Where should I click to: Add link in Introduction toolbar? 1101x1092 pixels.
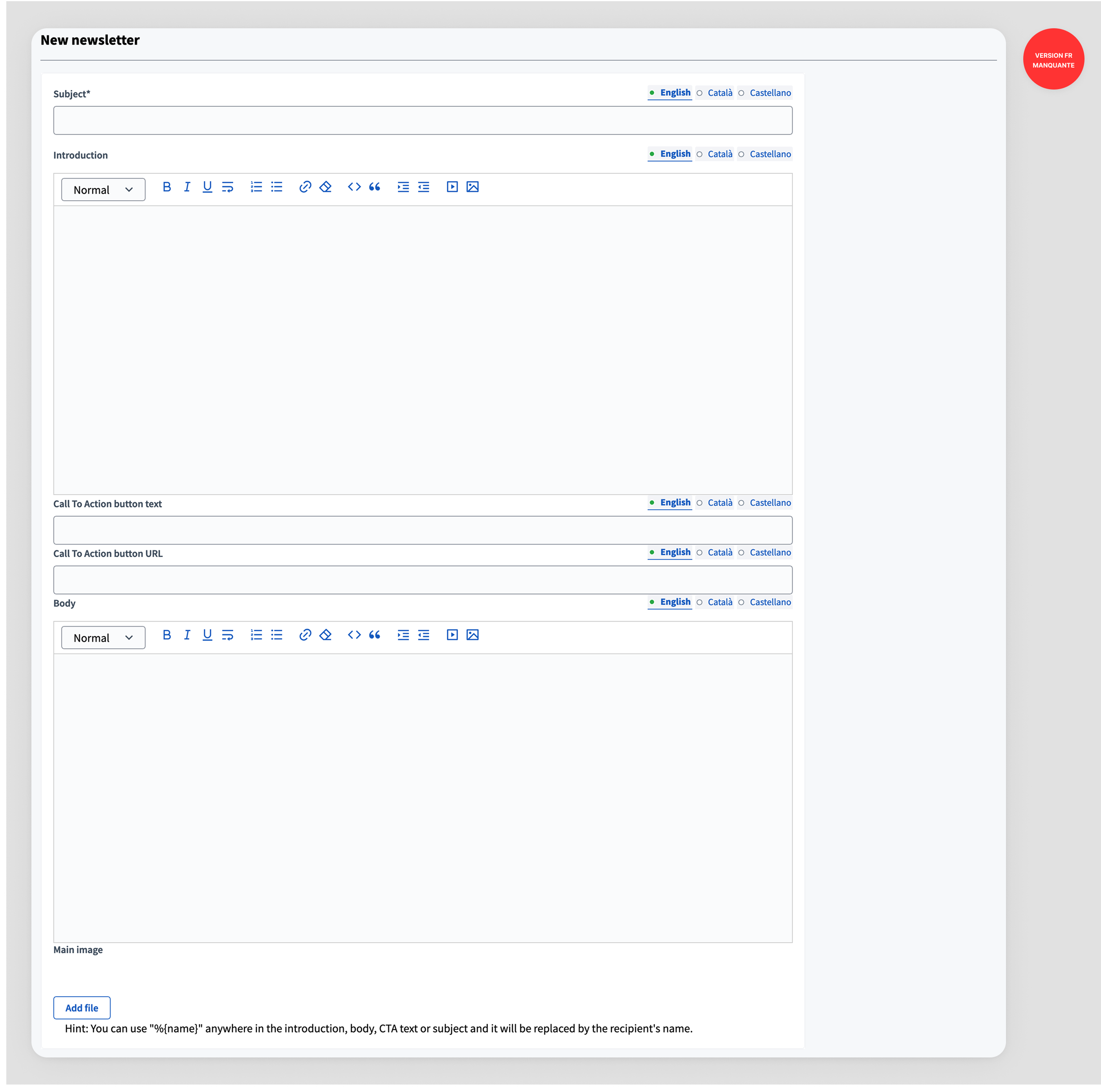click(x=305, y=187)
